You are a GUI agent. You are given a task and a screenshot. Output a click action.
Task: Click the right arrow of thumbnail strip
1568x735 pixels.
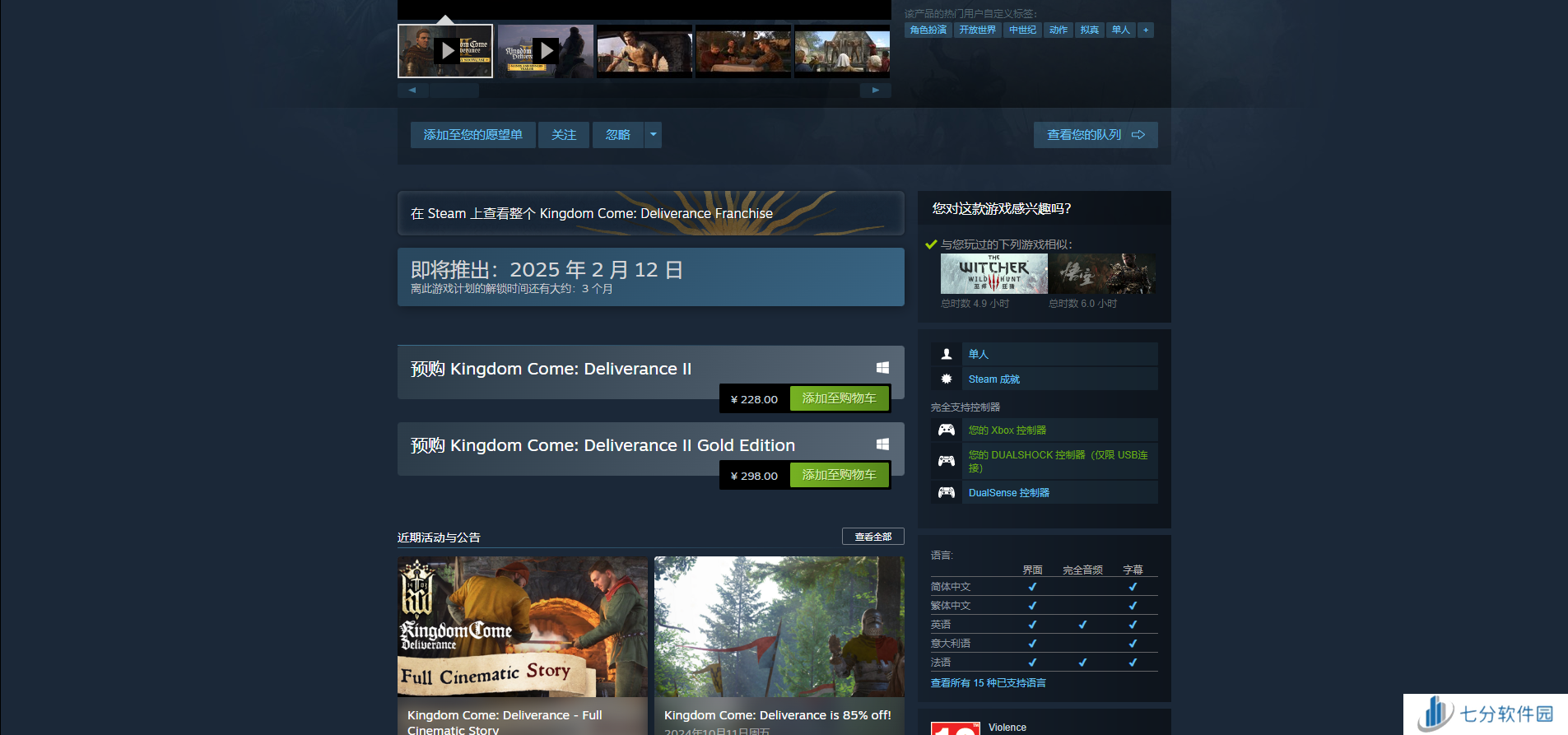pyautogui.click(x=876, y=91)
